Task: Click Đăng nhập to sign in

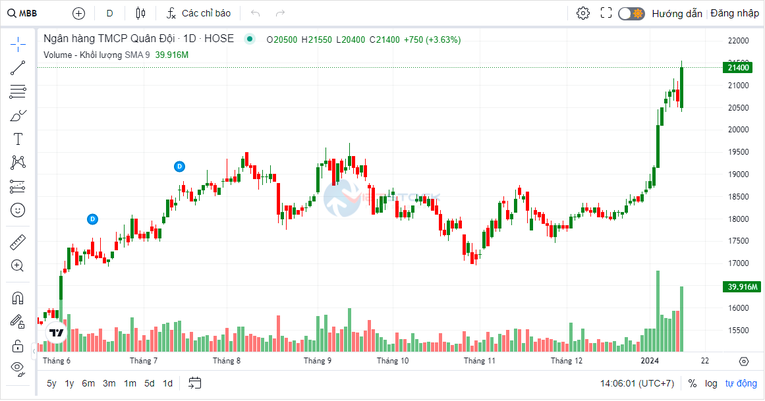Action: pos(734,13)
